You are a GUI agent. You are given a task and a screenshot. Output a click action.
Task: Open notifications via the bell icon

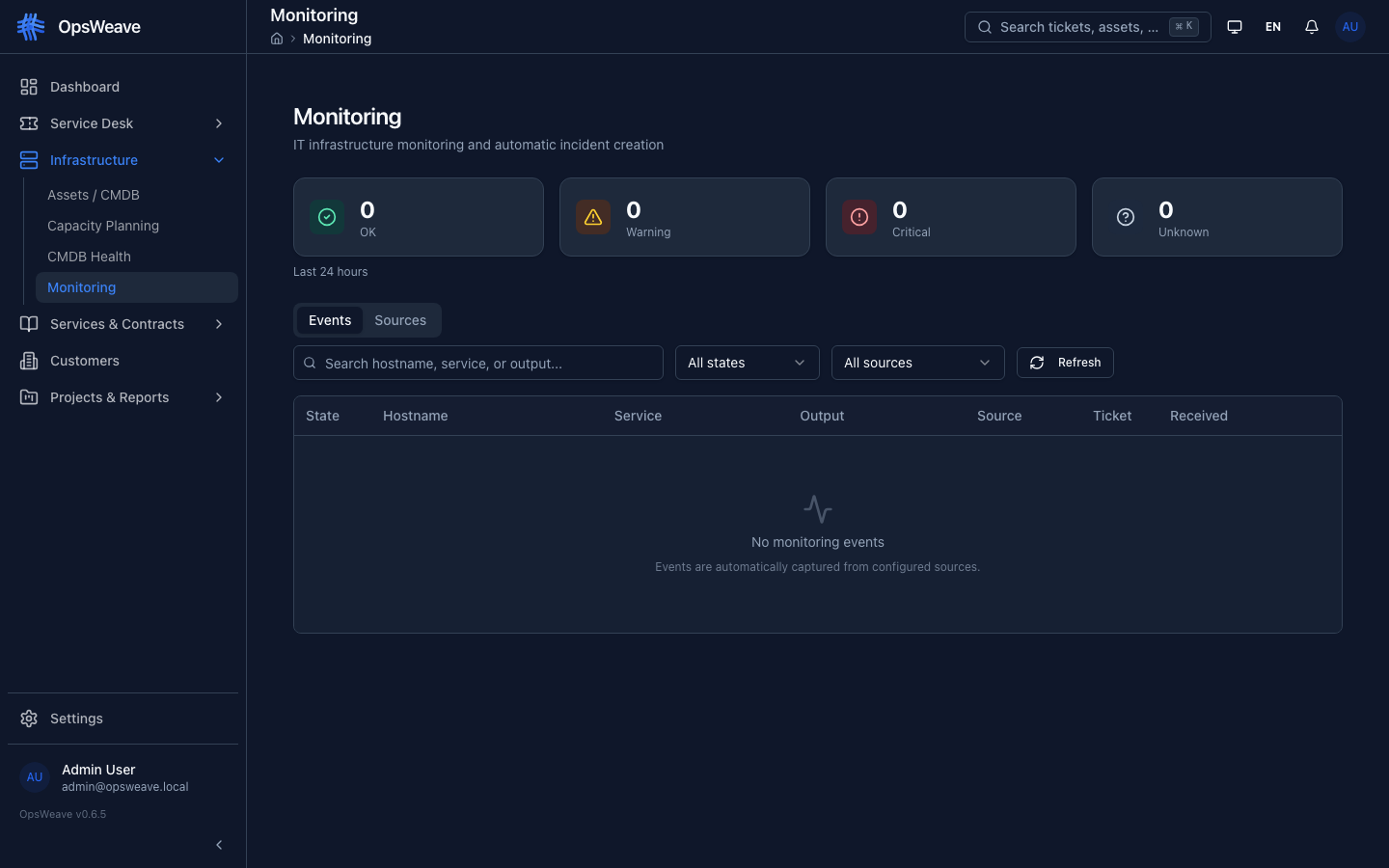click(x=1311, y=26)
